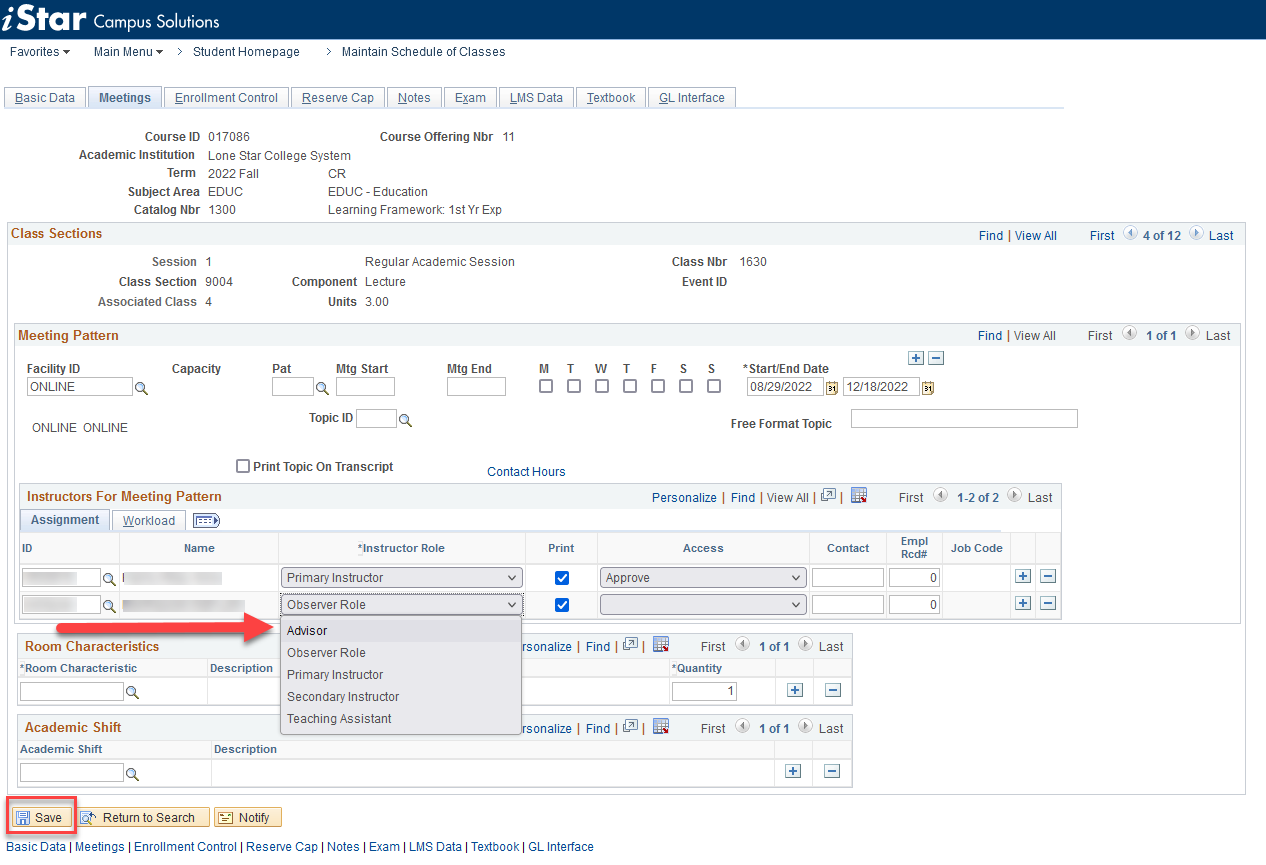The width and height of the screenshot is (1266, 865).
Task: Go to next Class Section
Action: tap(1195, 235)
